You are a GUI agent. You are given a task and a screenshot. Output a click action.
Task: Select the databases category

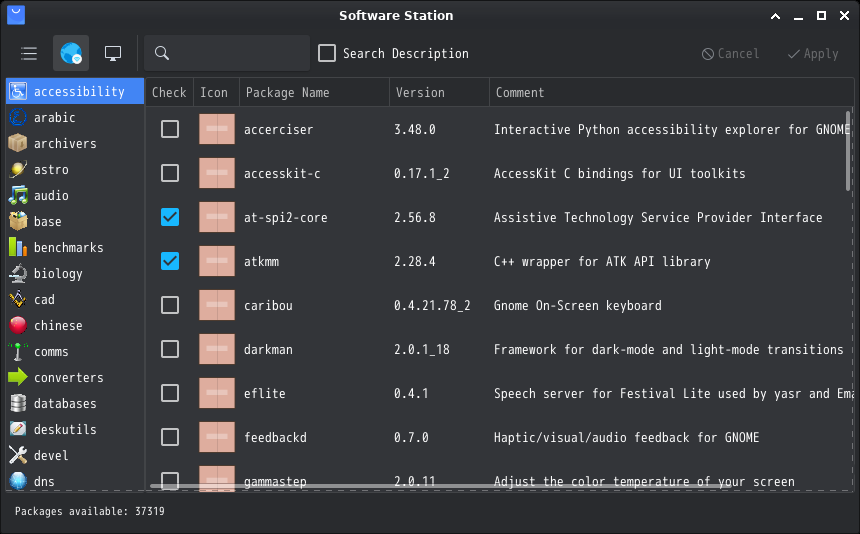point(65,404)
